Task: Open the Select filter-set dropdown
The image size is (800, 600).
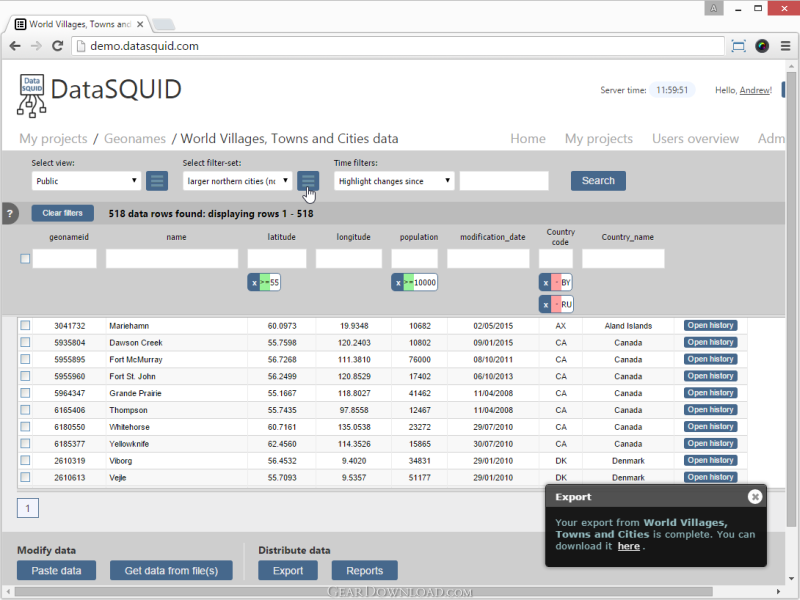Action: coord(237,181)
